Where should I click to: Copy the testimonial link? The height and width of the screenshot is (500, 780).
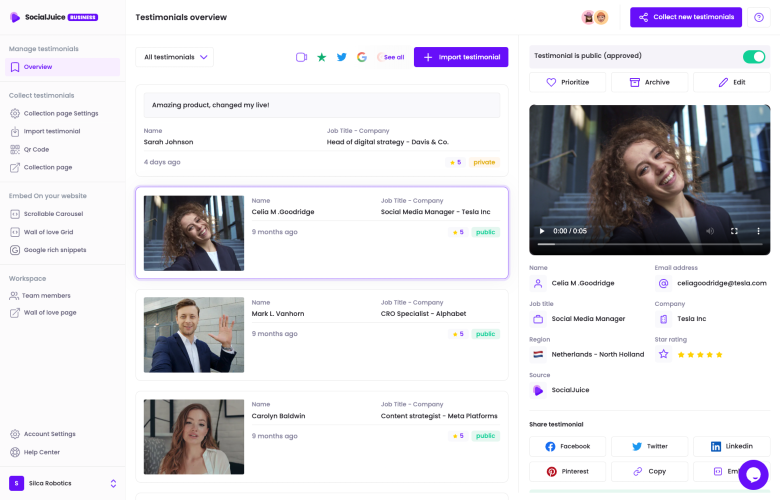click(x=650, y=471)
